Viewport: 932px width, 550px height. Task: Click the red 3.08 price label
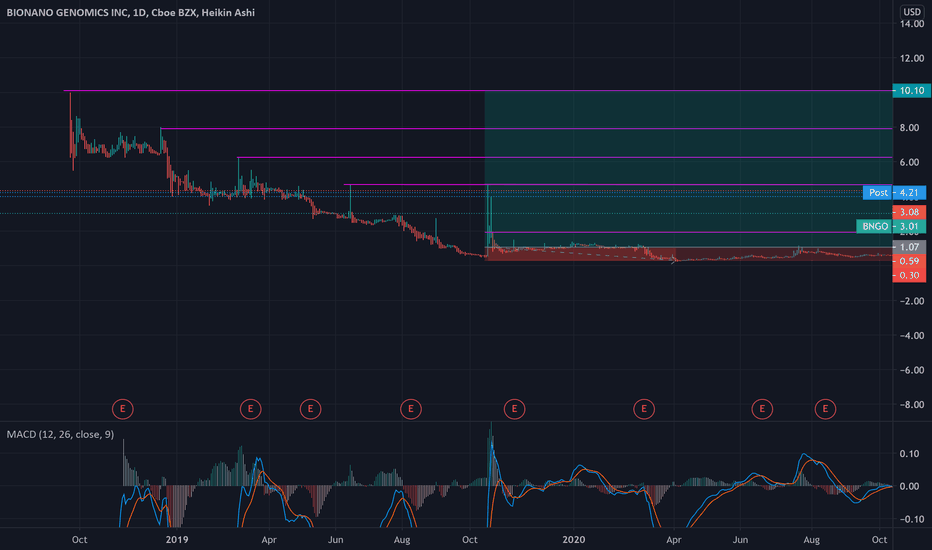pos(909,212)
